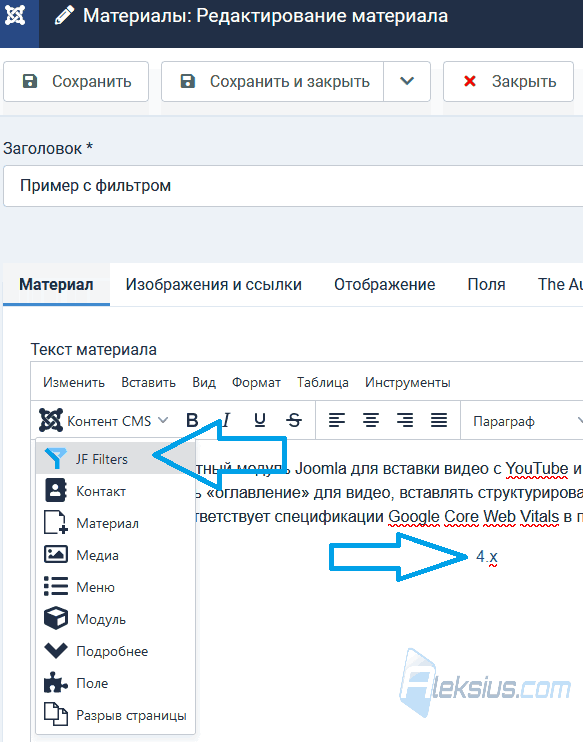Click the Закрыть button

tap(508, 81)
